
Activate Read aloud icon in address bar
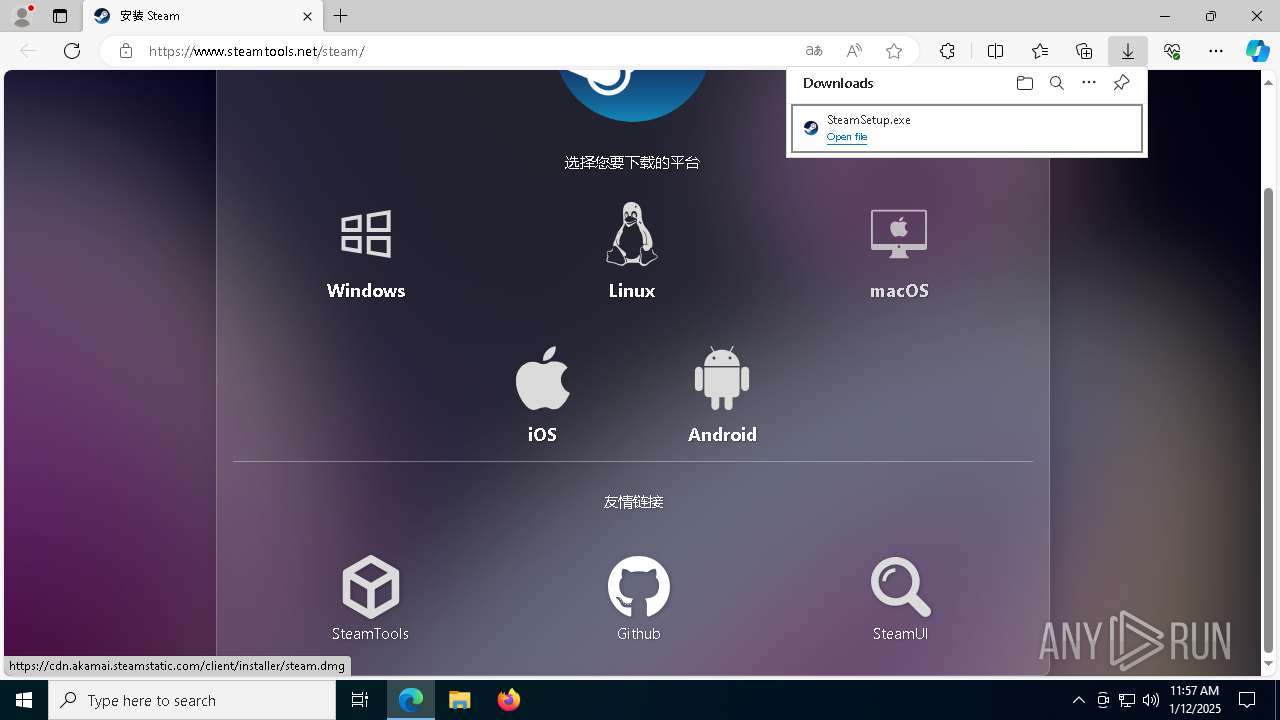[x=854, y=51]
